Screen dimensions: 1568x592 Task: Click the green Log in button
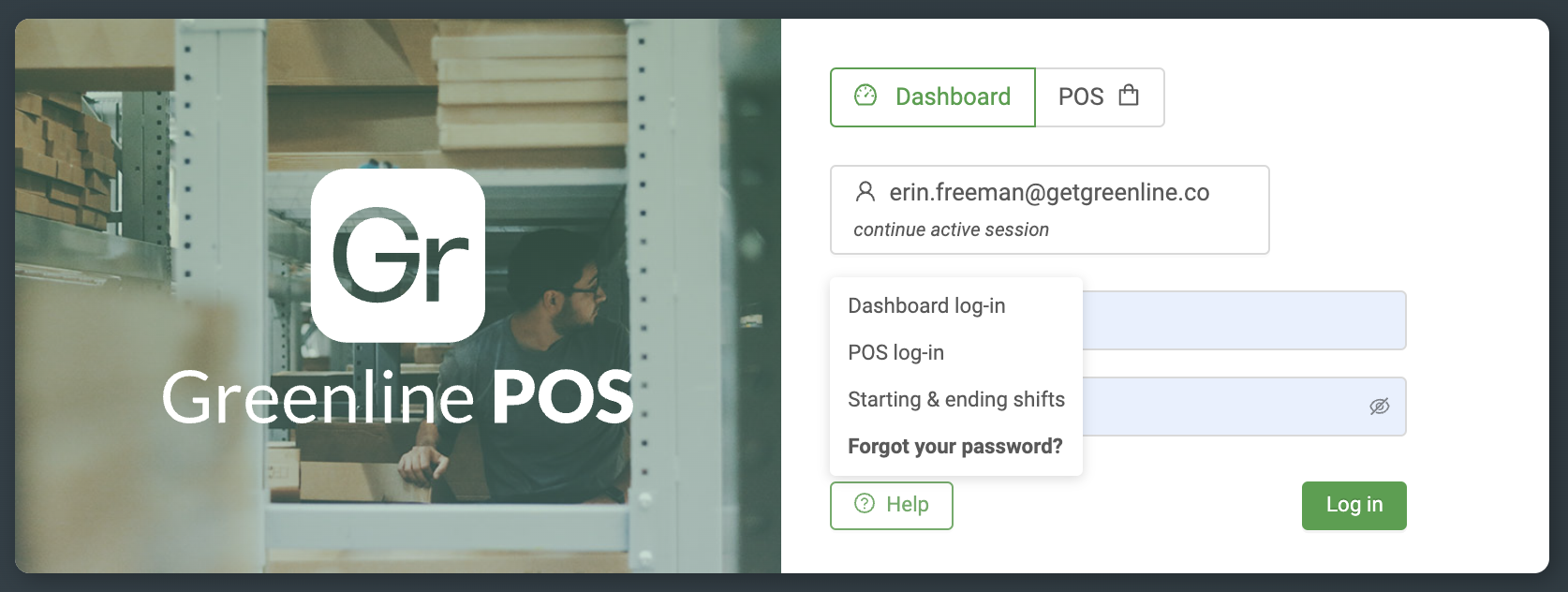point(1354,506)
